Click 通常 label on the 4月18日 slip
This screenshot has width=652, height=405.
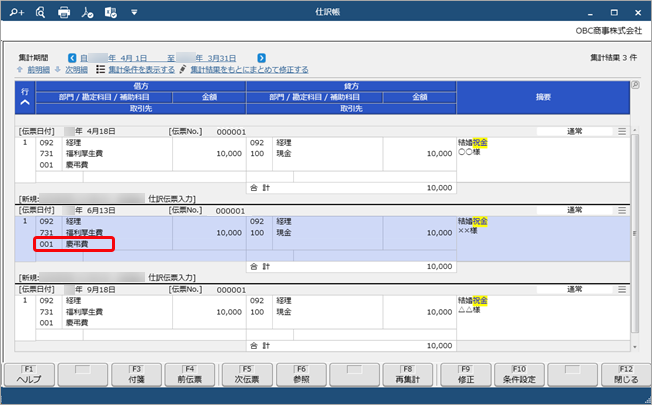[x=575, y=131]
